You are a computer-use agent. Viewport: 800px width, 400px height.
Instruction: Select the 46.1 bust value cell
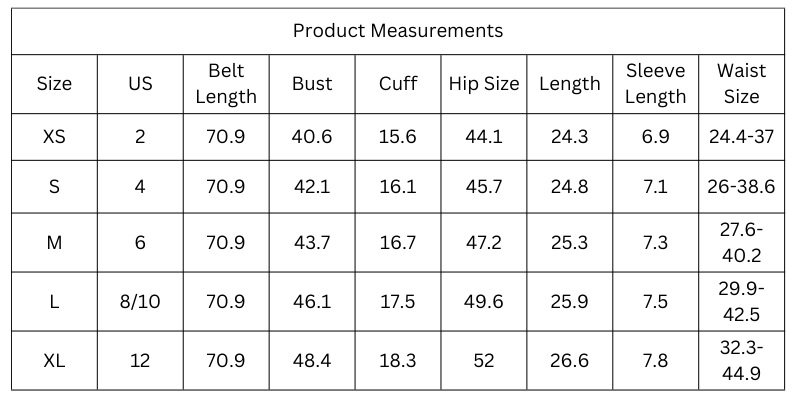(x=312, y=301)
